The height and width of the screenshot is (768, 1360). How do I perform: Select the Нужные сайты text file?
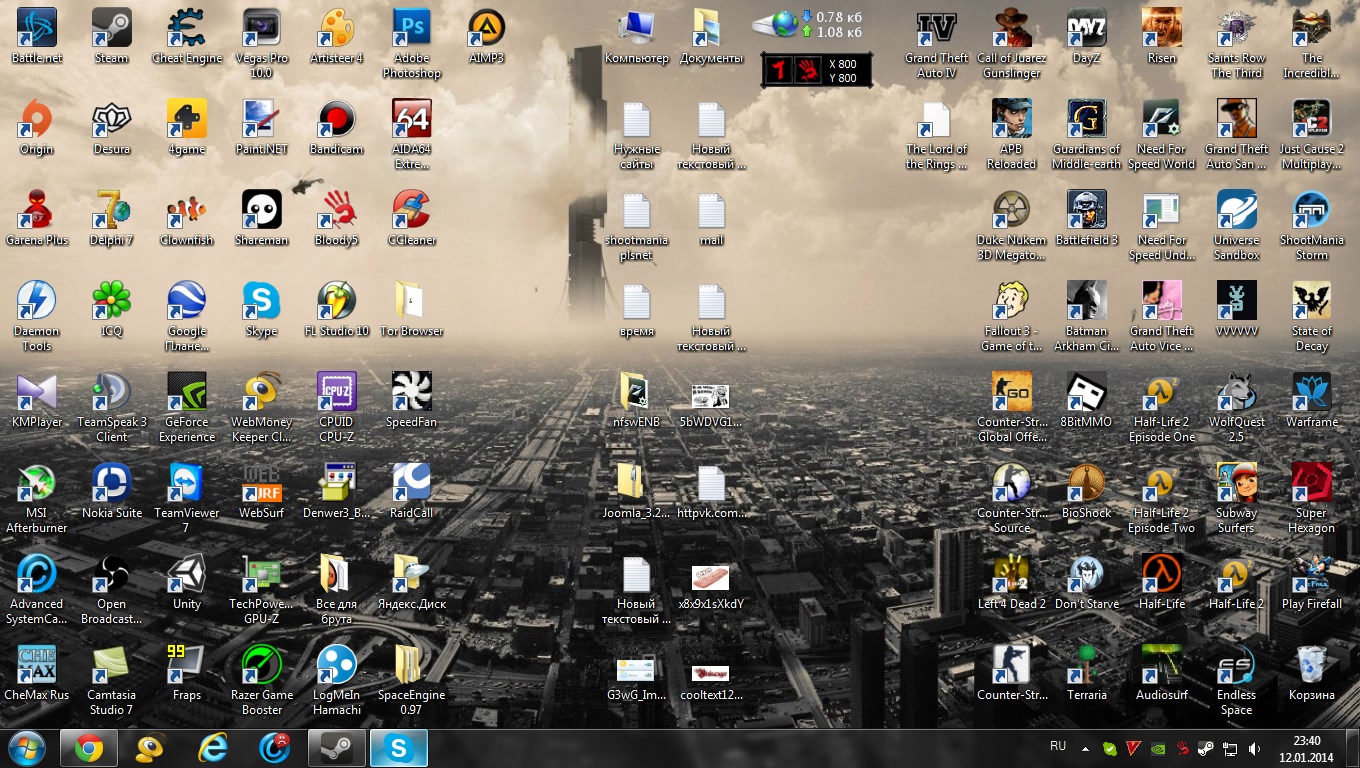click(636, 135)
